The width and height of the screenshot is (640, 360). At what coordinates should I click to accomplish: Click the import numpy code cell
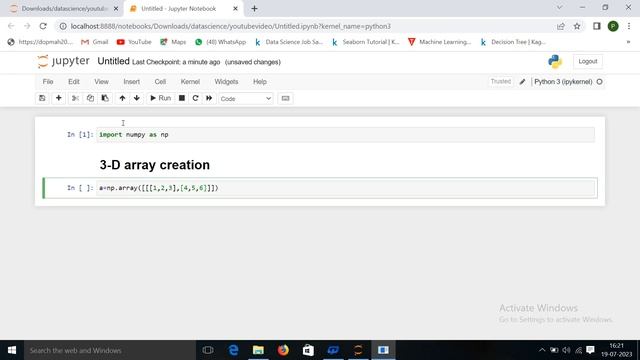[x=345, y=135]
